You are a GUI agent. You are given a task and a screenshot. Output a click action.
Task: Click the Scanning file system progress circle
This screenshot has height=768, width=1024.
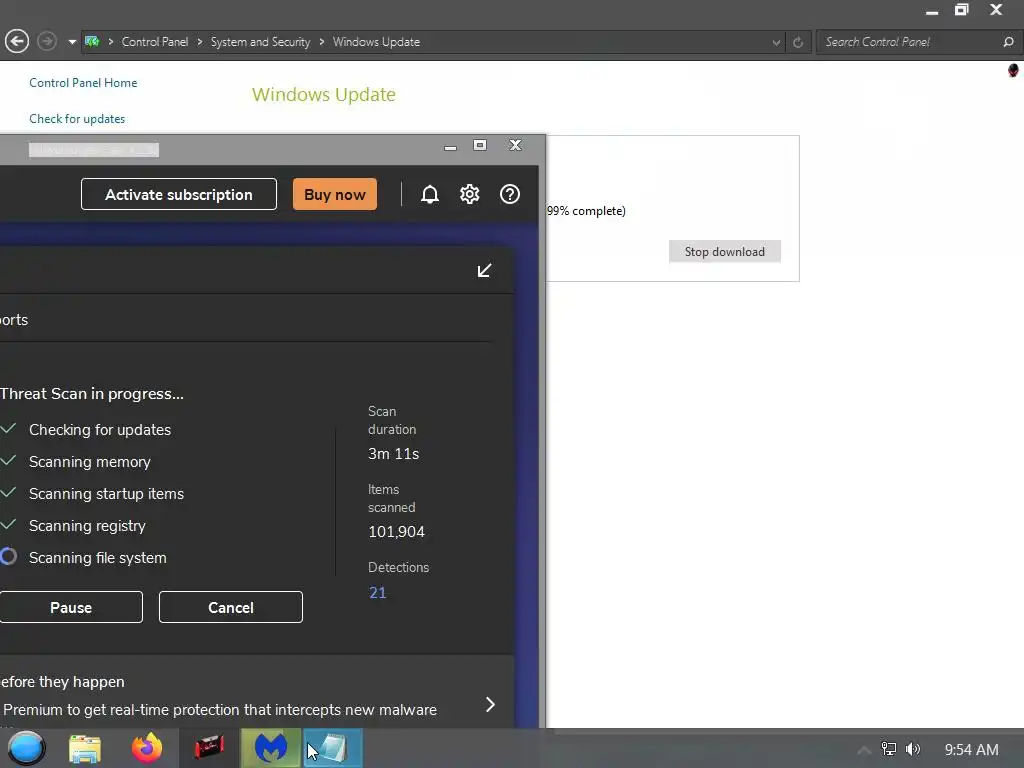coord(8,556)
